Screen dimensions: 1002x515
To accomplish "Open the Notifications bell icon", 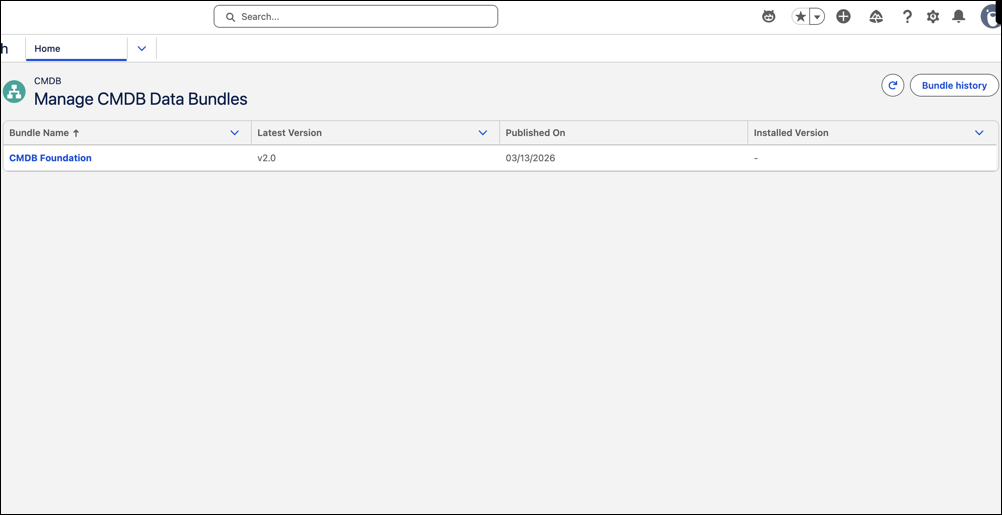I will (959, 17).
